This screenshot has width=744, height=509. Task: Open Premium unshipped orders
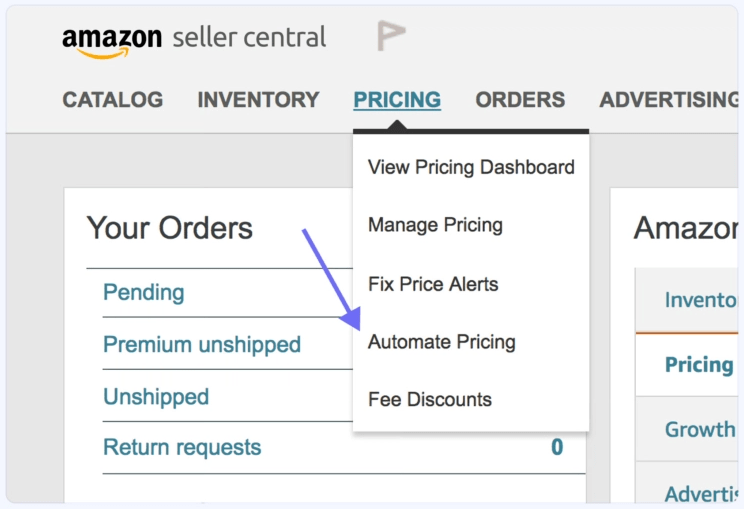tap(202, 345)
